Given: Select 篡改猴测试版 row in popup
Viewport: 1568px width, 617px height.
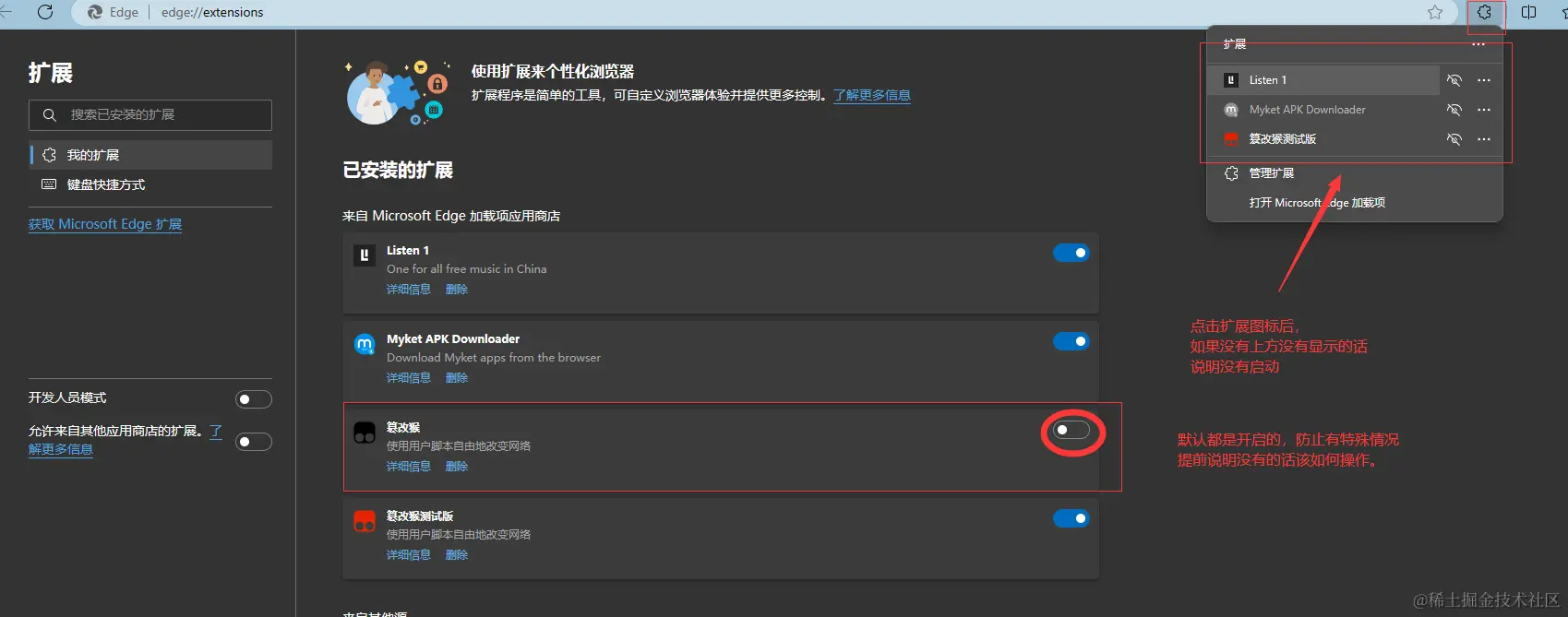Looking at the screenshot, I should tap(1324, 139).
